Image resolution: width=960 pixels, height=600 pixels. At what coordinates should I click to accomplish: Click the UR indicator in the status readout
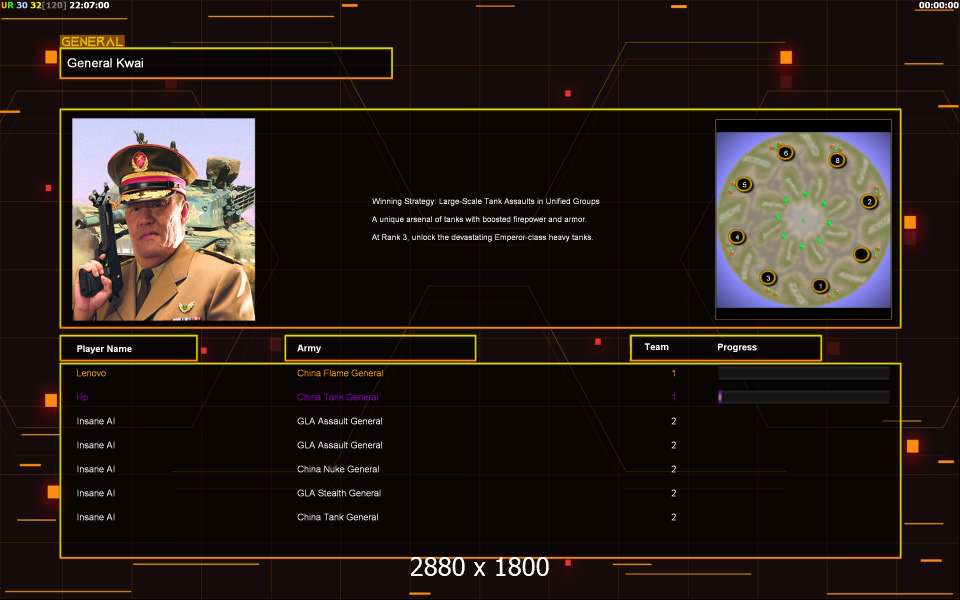(x=7, y=5)
